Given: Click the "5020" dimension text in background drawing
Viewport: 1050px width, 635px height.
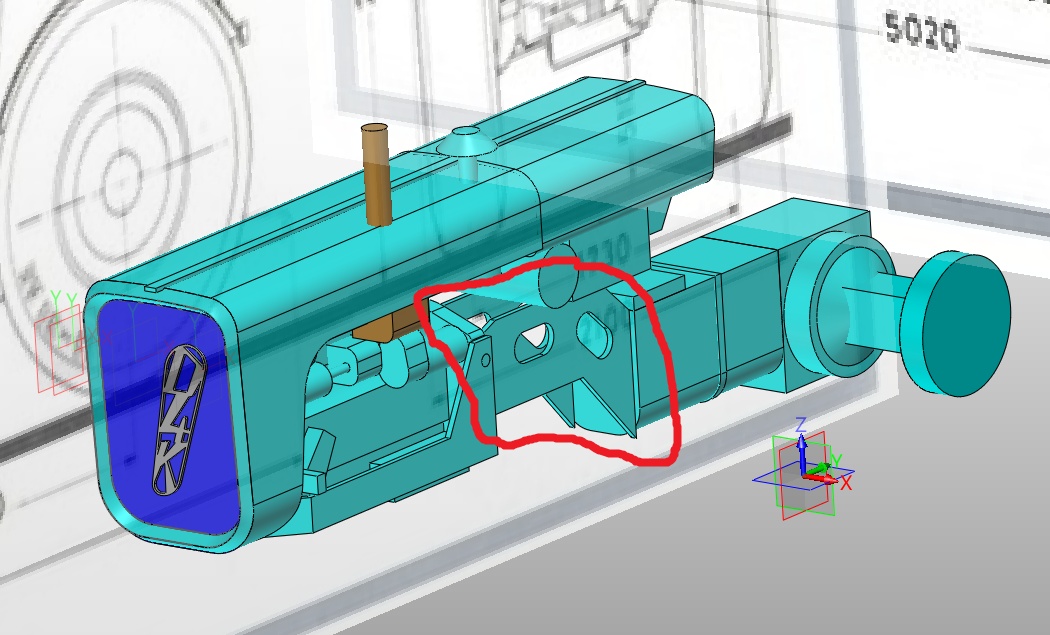Looking at the screenshot, I should click(922, 33).
